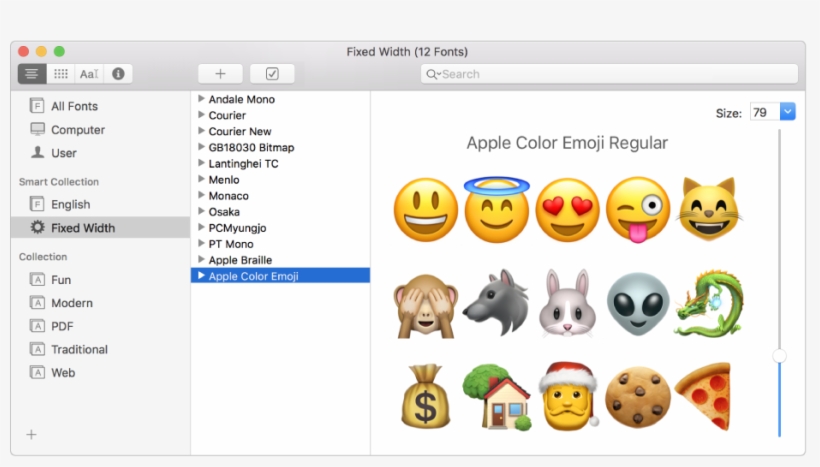
Task: Toggle enable/disable font checkmark button
Action: [x=272, y=74]
